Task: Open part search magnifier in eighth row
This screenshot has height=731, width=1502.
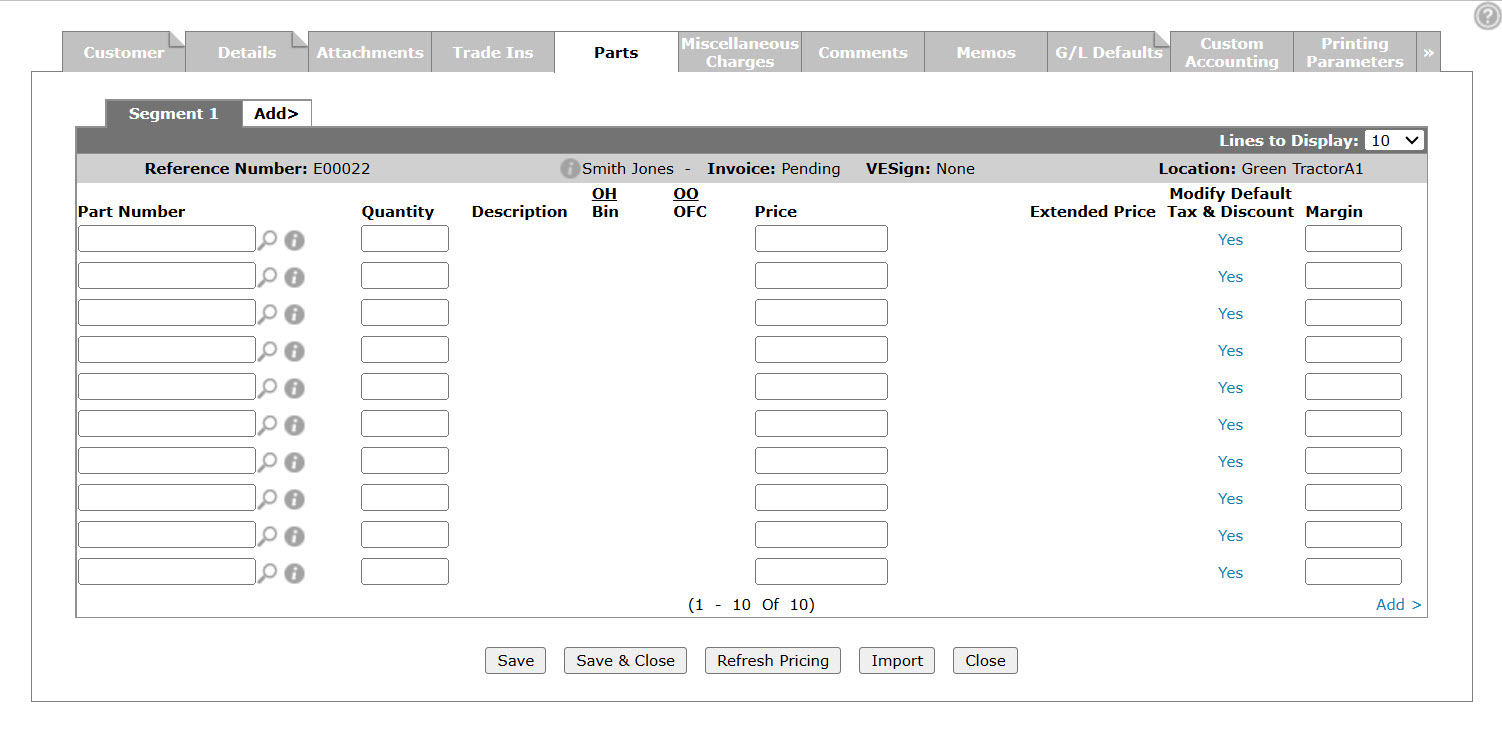Action: [x=267, y=499]
